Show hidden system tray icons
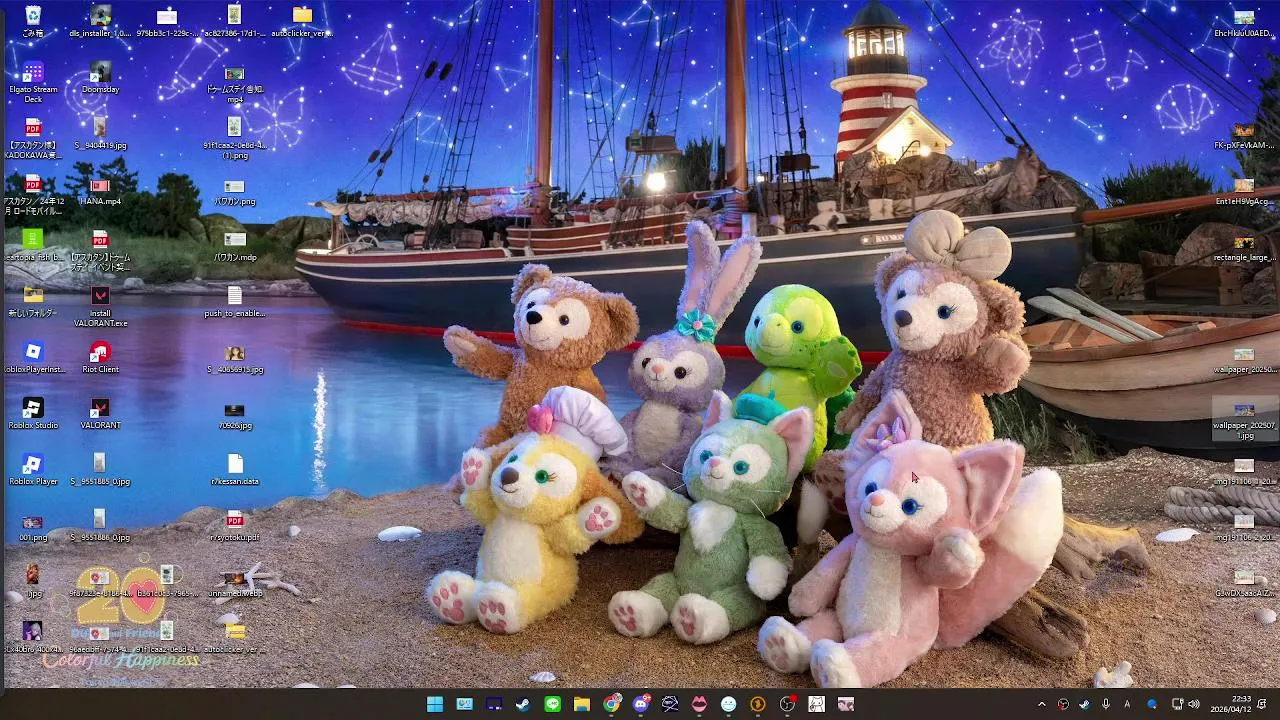 pyautogui.click(x=1042, y=704)
